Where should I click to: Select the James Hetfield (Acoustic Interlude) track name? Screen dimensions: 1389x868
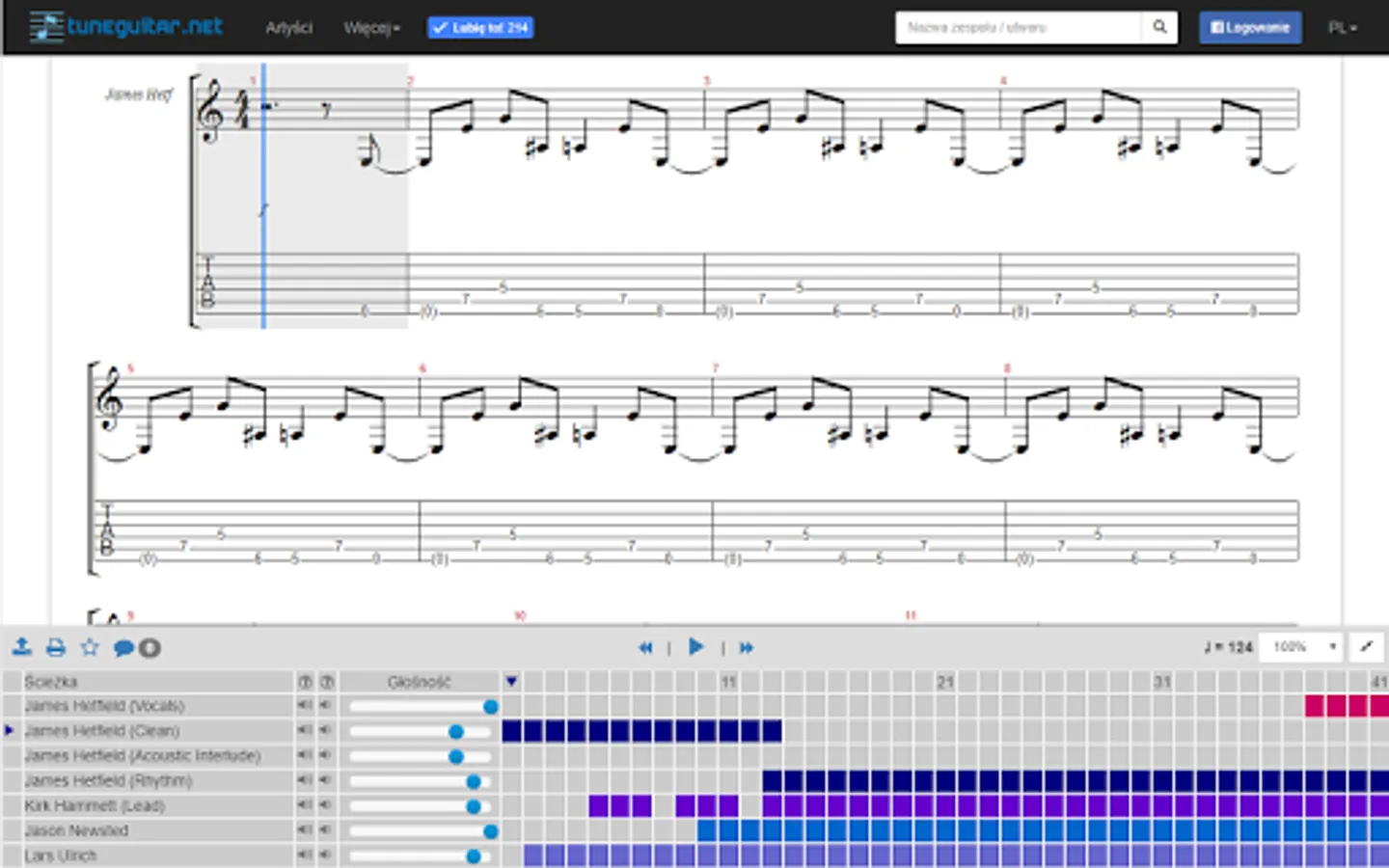142,756
